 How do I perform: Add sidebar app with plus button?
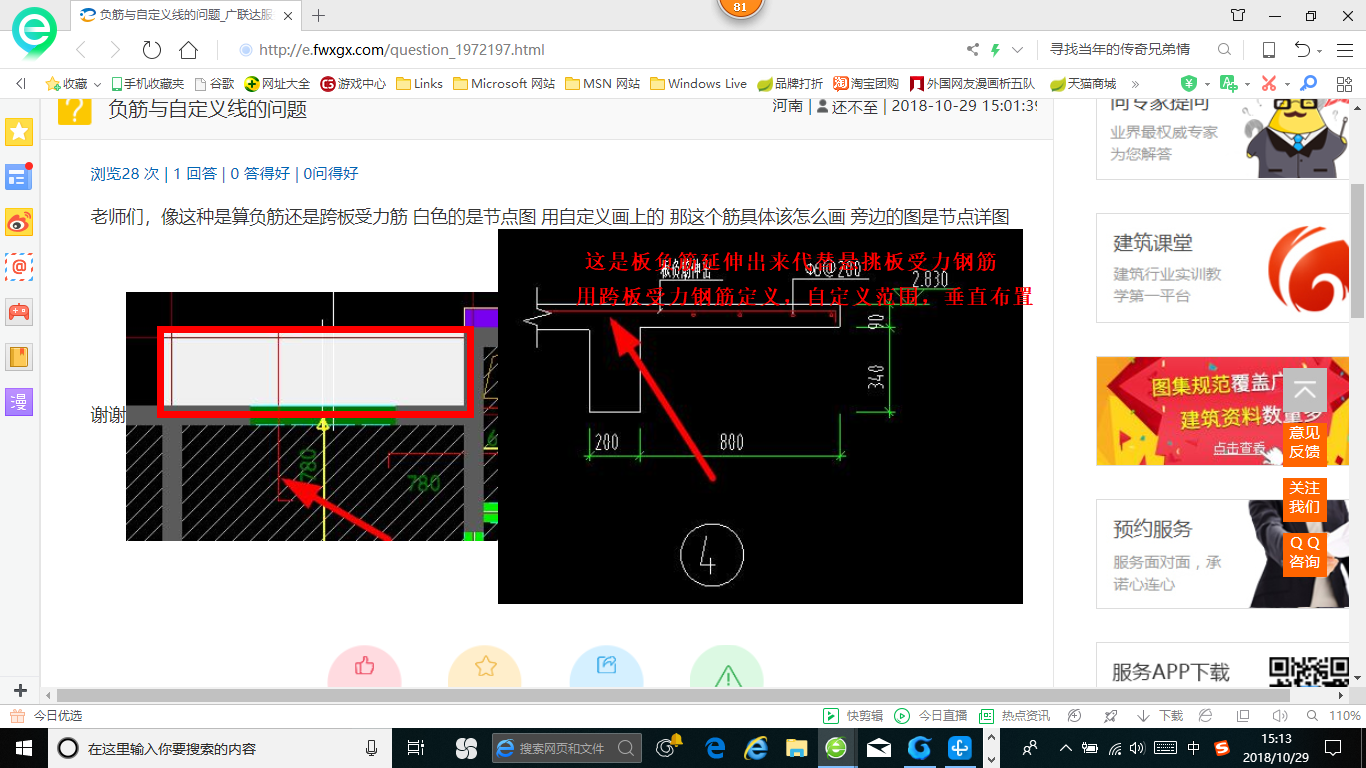point(20,691)
